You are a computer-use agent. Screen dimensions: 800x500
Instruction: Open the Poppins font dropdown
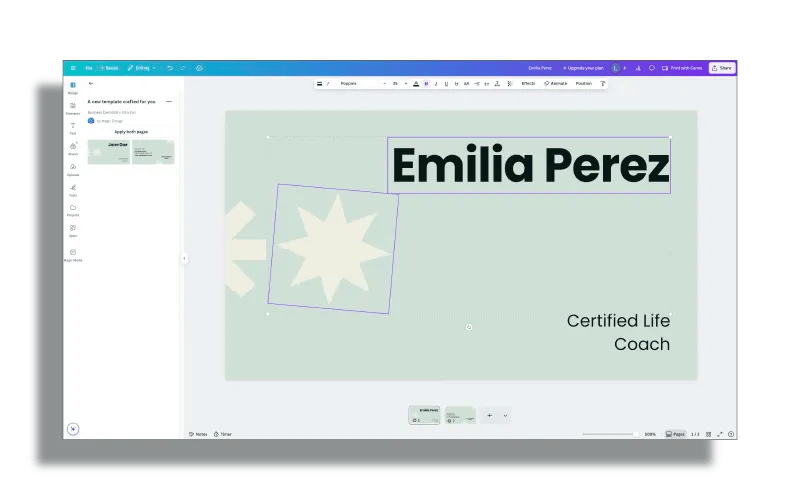click(x=360, y=84)
